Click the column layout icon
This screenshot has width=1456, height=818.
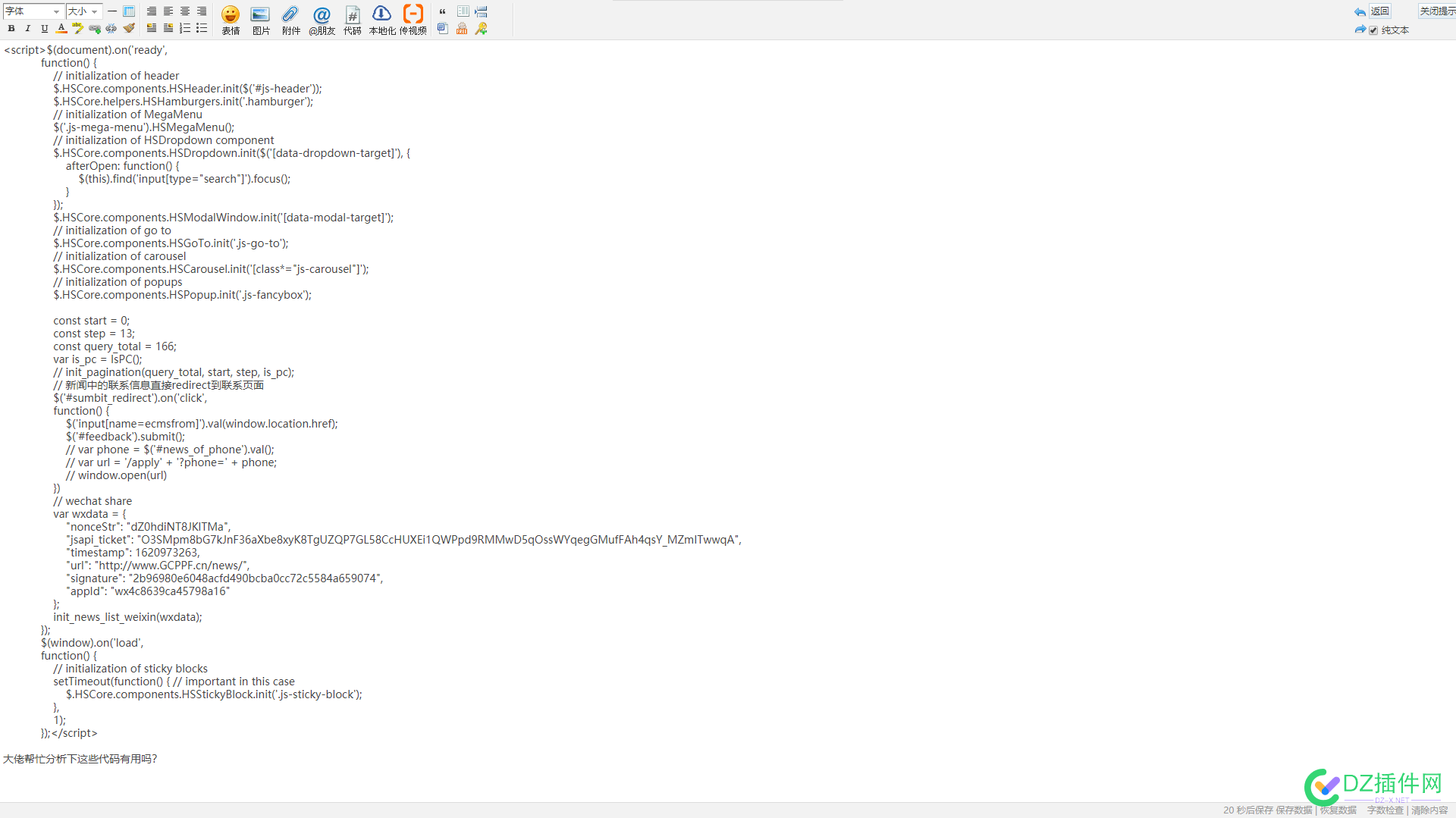(x=463, y=11)
